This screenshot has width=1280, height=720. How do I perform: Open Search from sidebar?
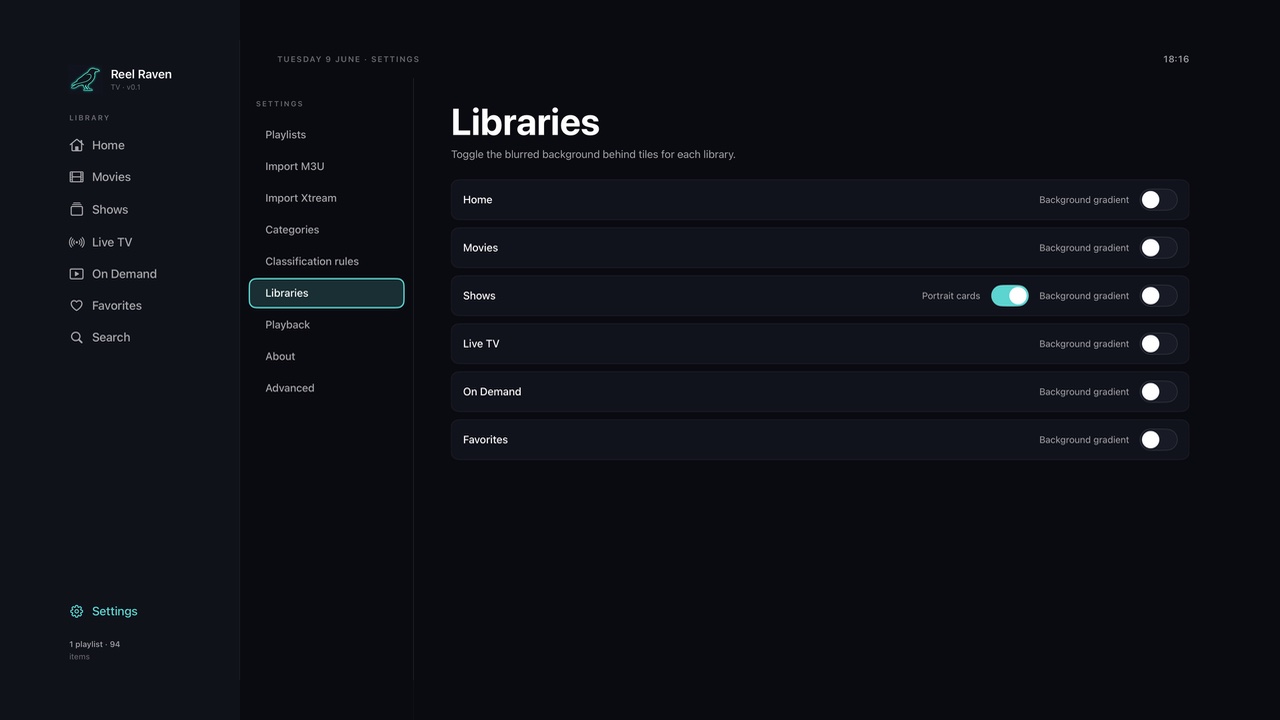(x=111, y=338)
